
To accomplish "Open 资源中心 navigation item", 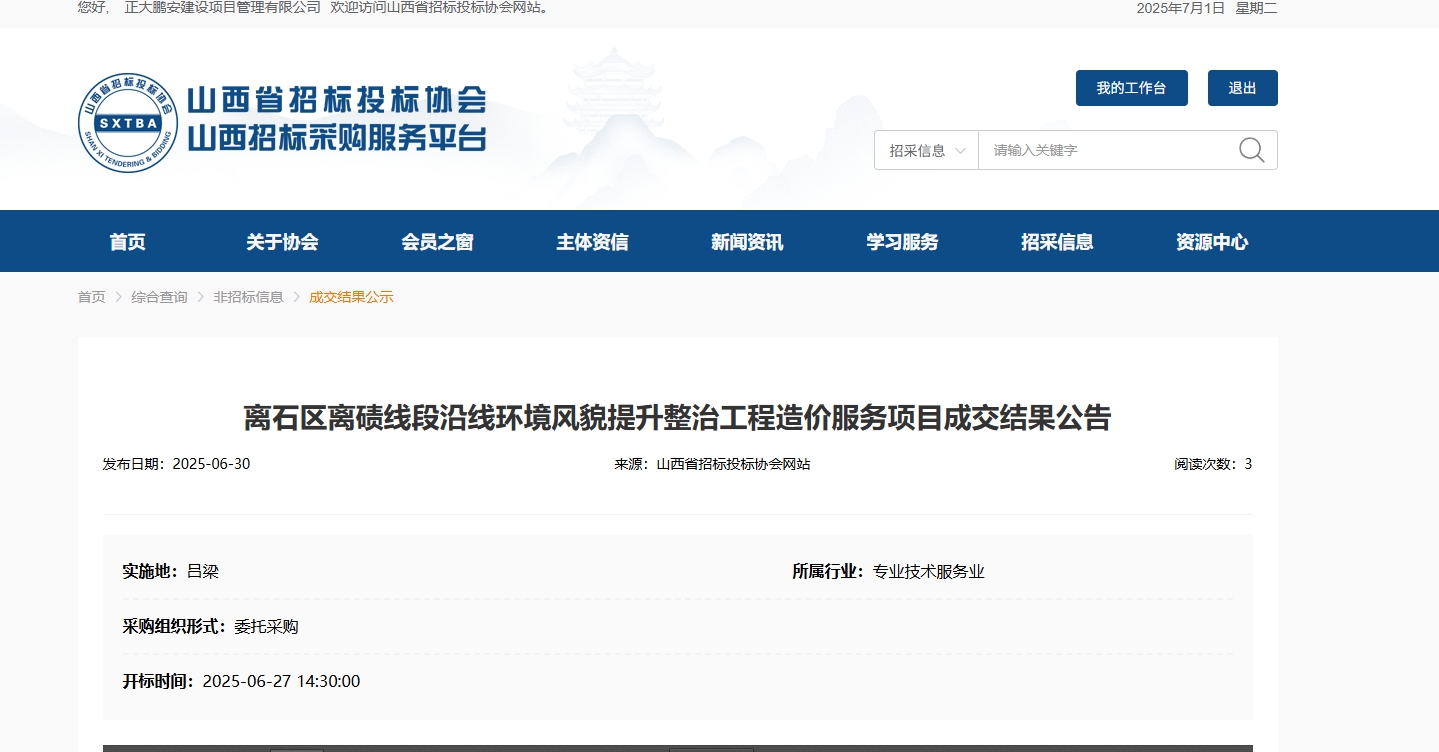I will 1212,242.
